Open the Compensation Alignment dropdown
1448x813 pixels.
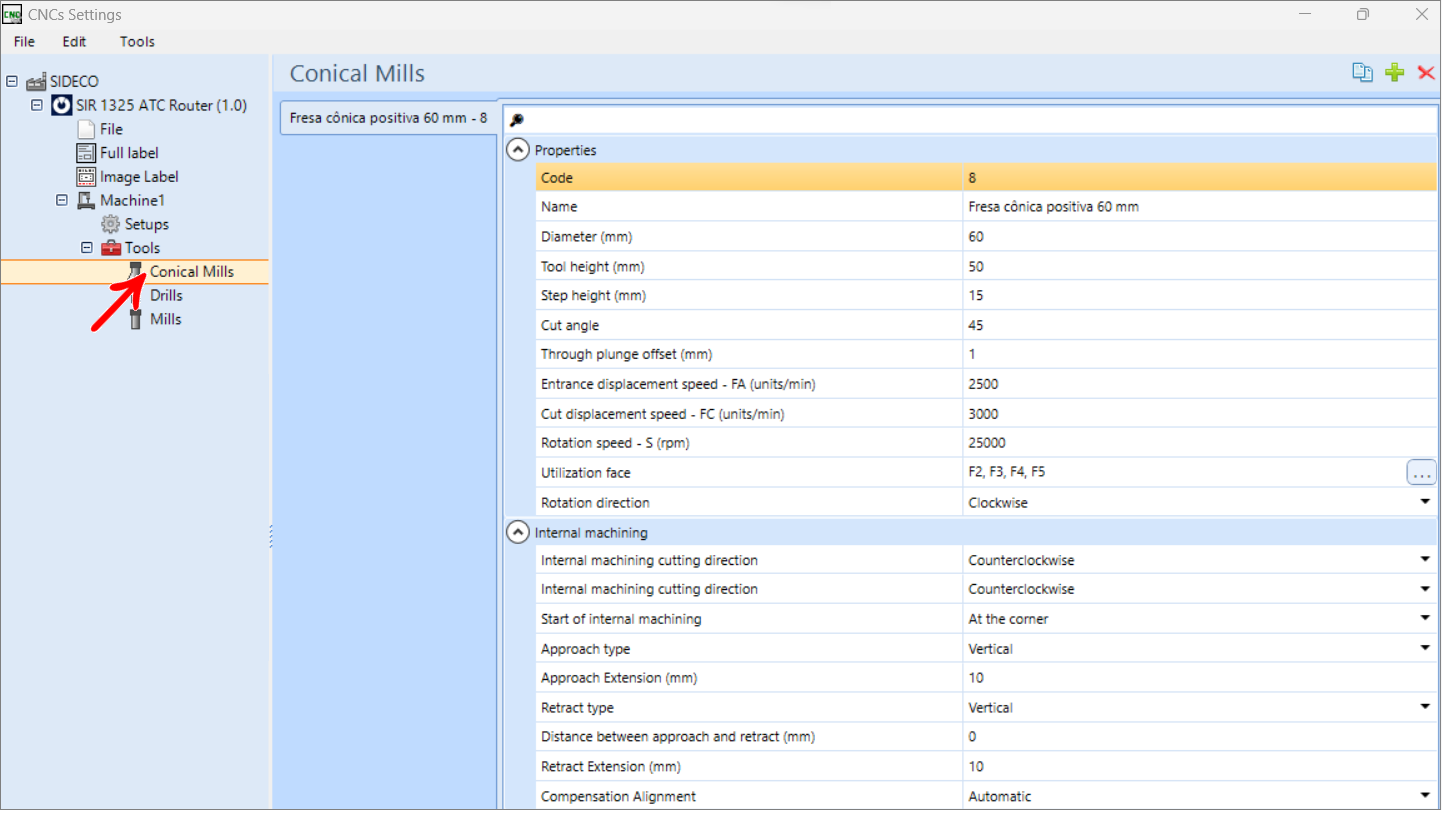(x=1426, y=796)
